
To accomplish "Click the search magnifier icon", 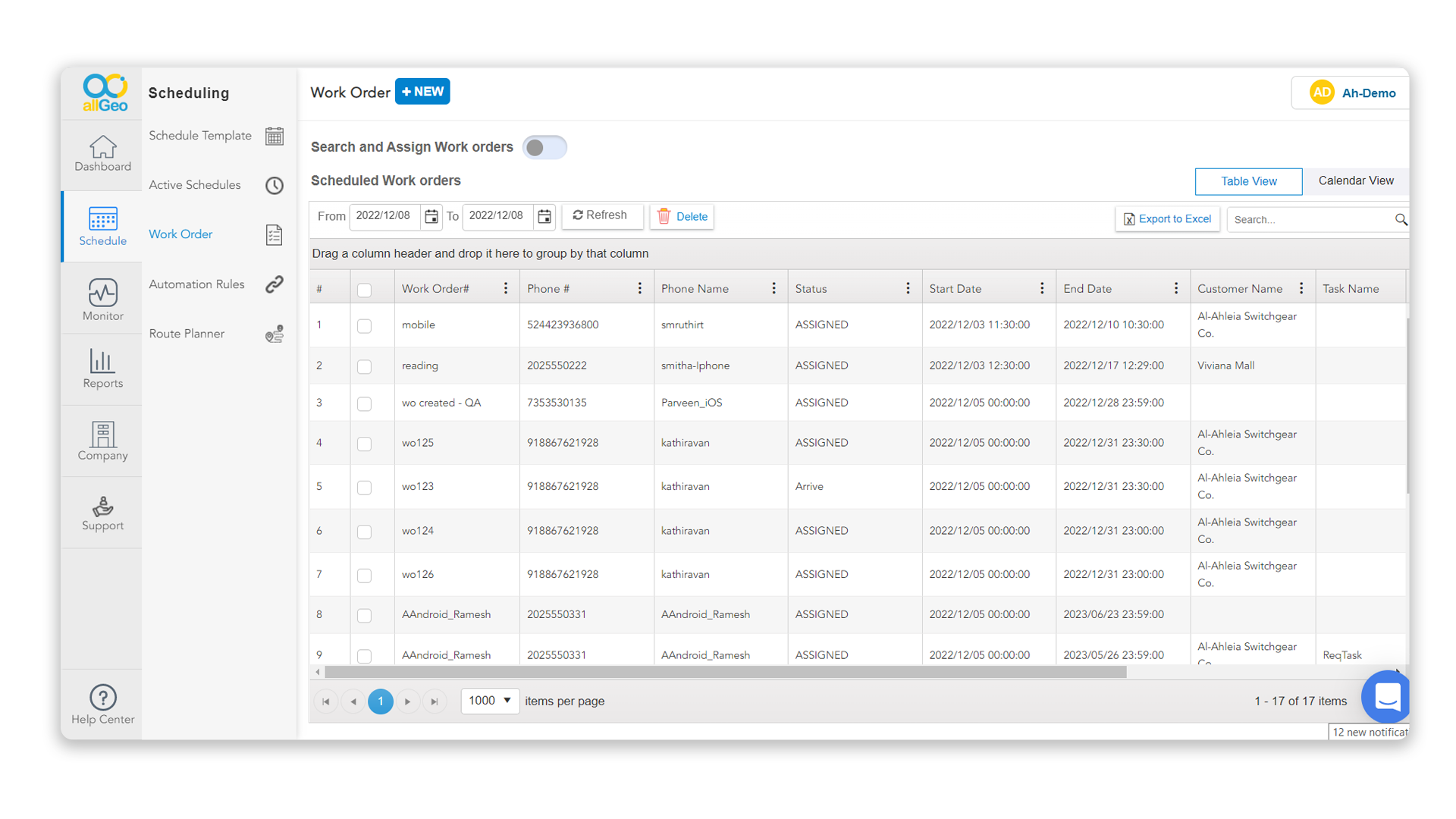I will (1400, 219).
